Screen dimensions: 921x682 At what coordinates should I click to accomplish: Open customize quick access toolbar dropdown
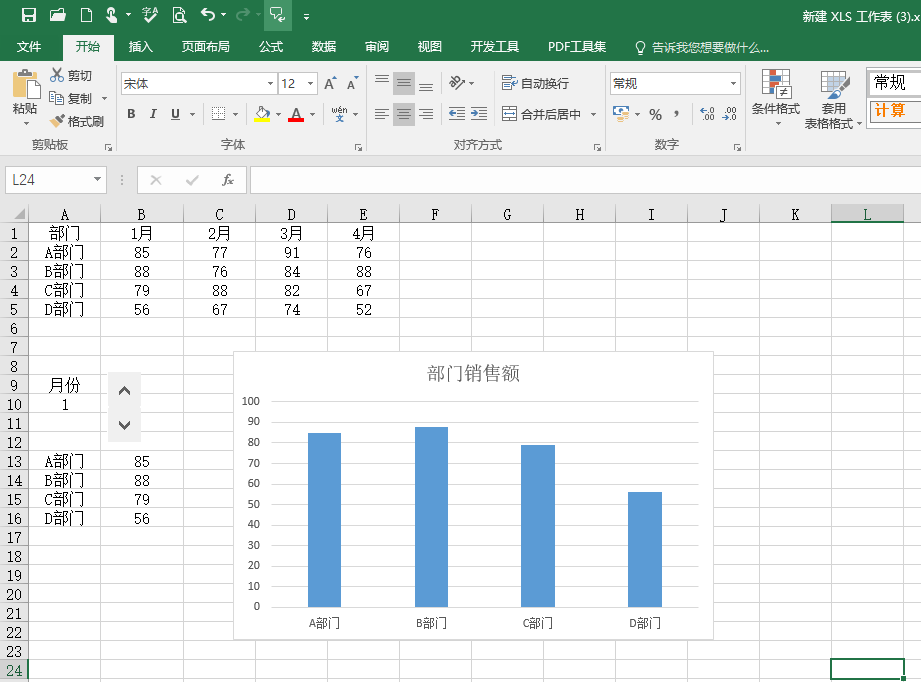[x=306, y=16]
